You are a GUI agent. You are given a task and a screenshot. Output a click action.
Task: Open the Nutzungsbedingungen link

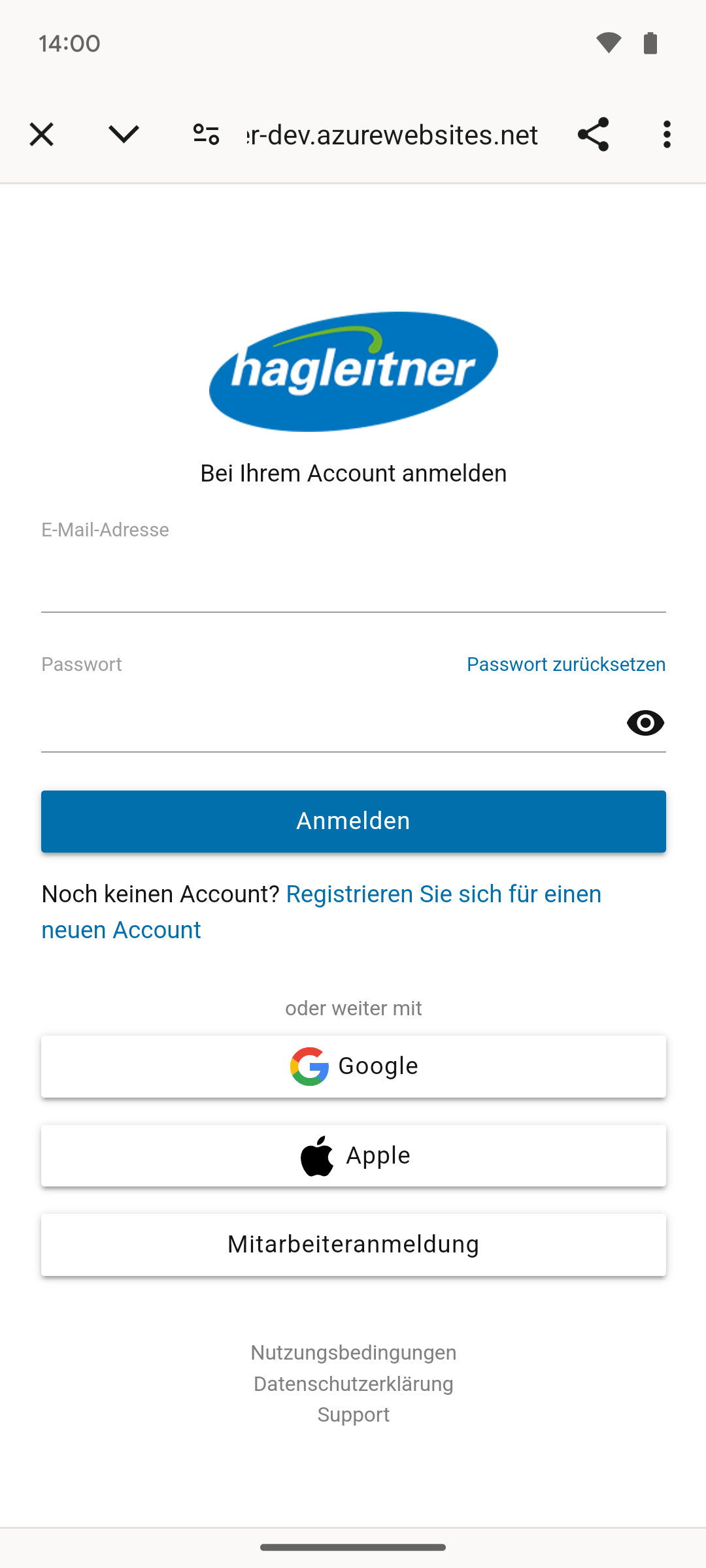[x=354, y=1352]
